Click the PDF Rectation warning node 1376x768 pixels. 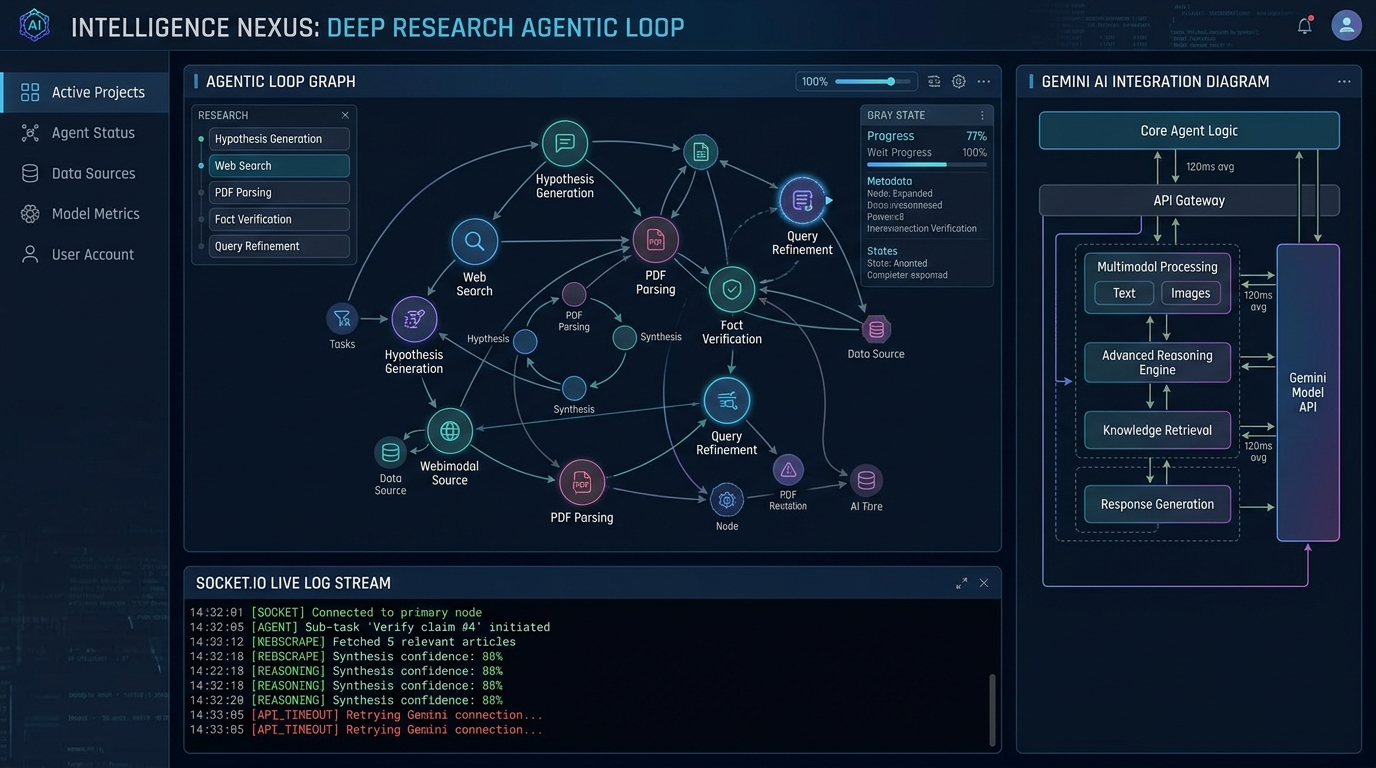788,470
